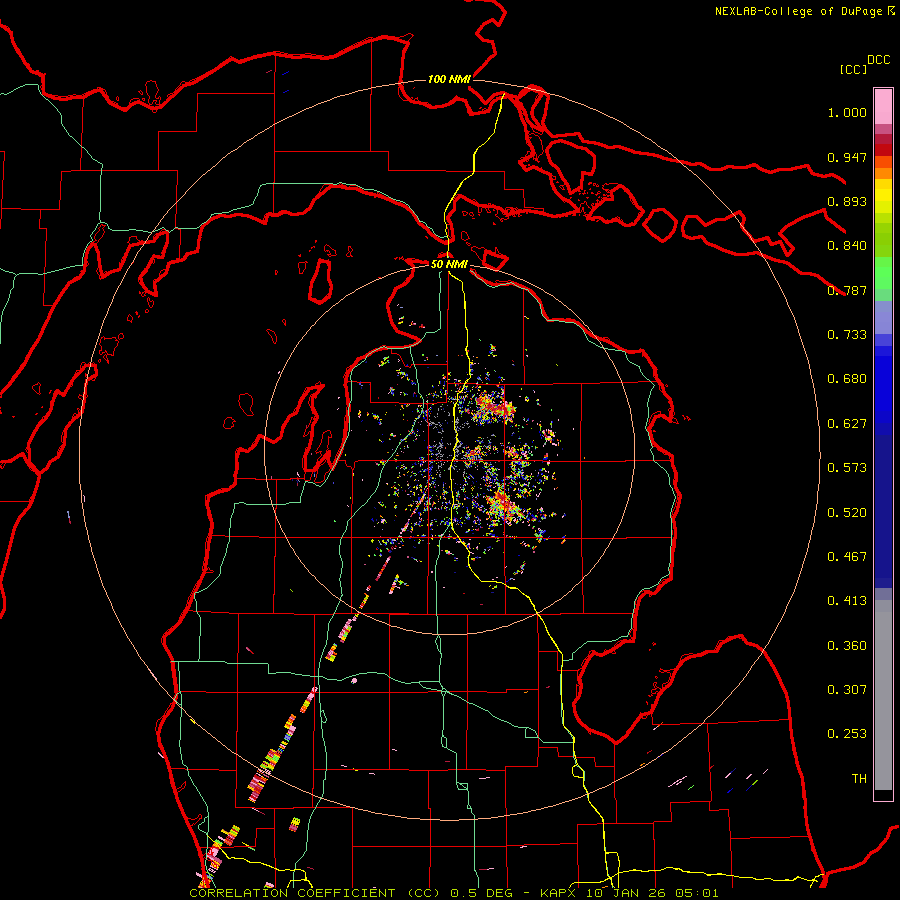
Task: Click the [CC] legend unit label
Action: 854,69
